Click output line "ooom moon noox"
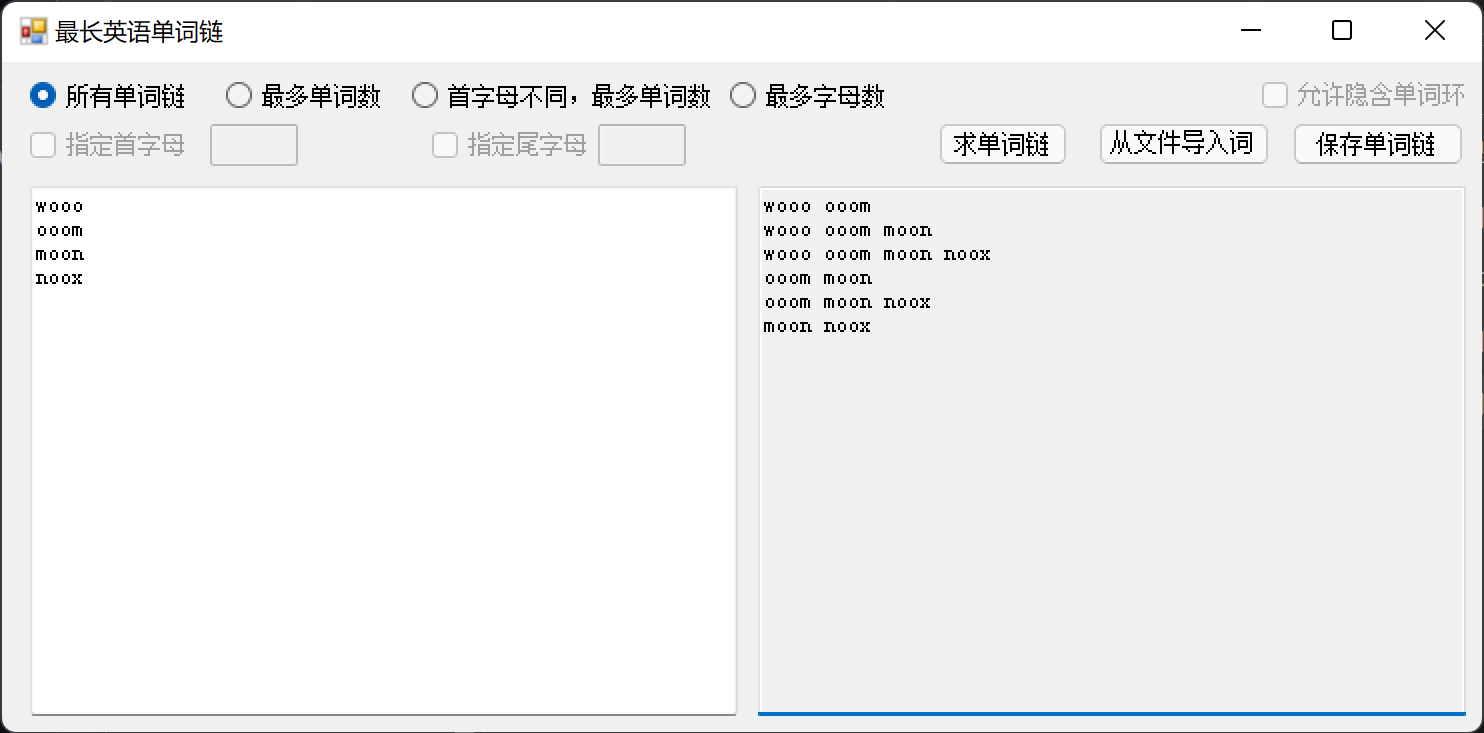This screenshot has width=1484, height=733. pos(848,303)
